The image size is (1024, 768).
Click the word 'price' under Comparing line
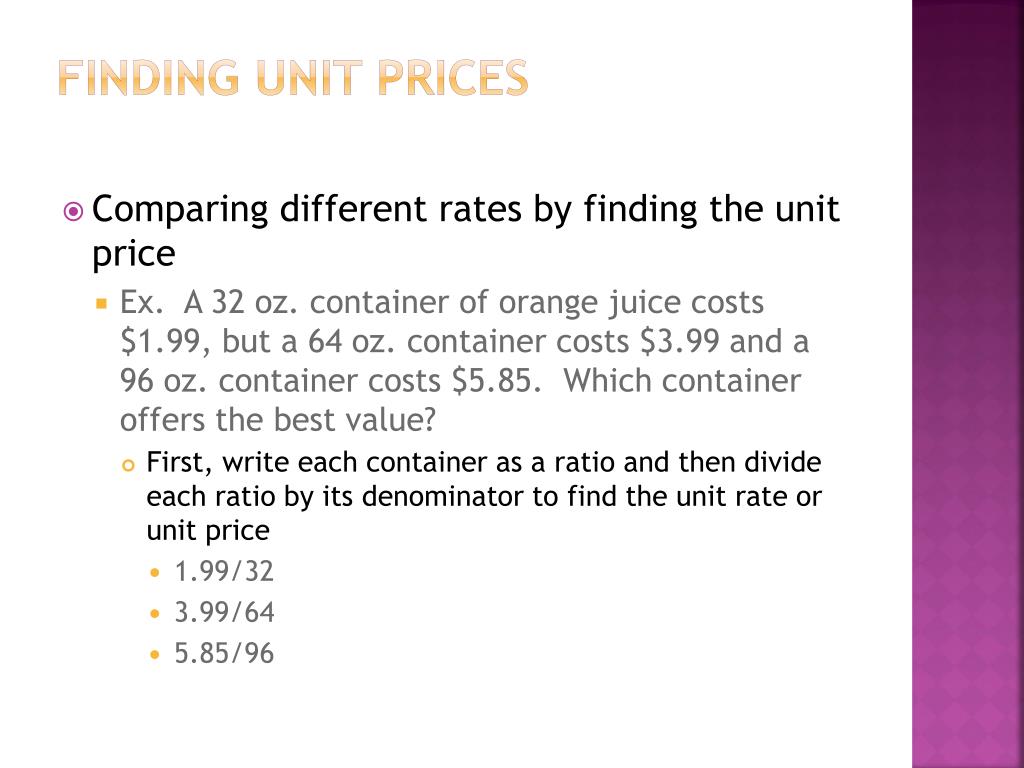pos(134,254)
